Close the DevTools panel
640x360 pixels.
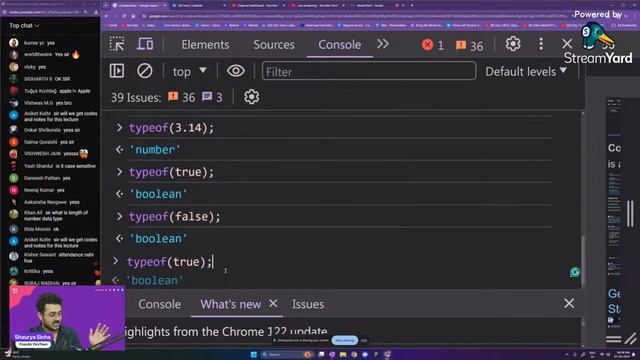(x=567, y=44)
